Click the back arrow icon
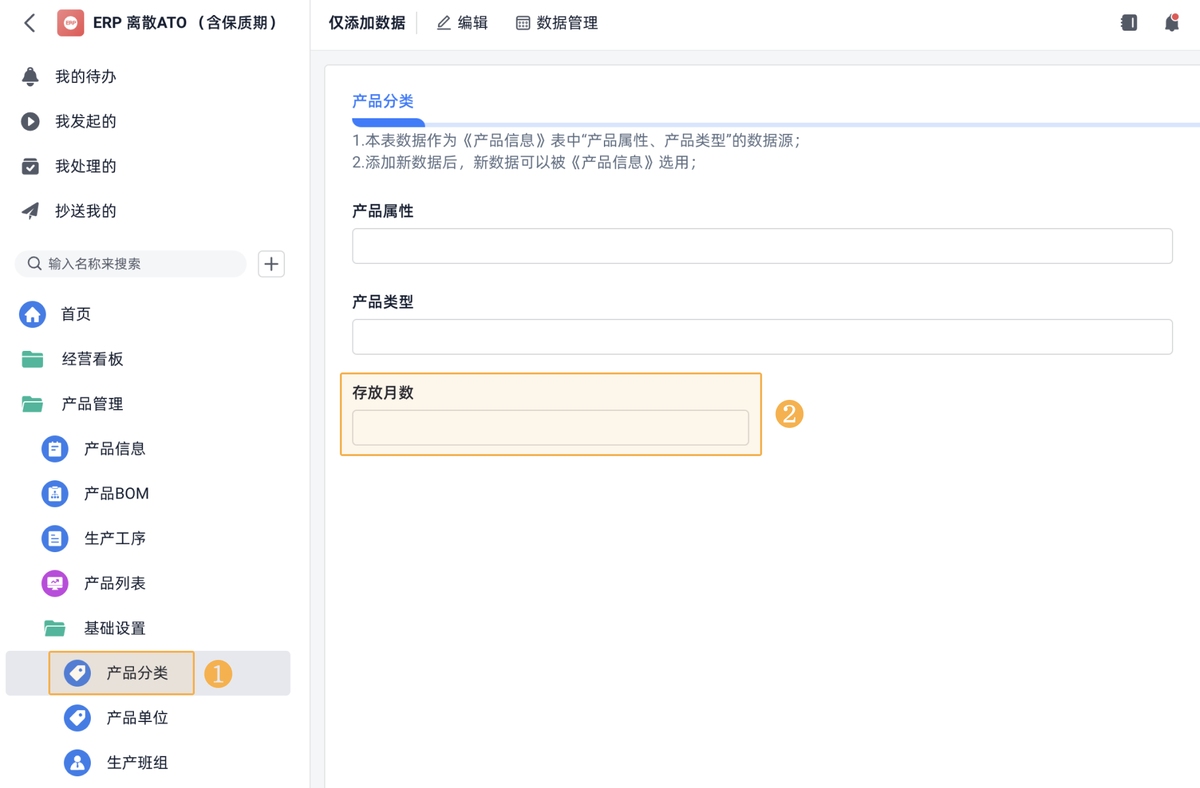The width and height of the screenshot is (1200, 788). click(x=30, y=23)
